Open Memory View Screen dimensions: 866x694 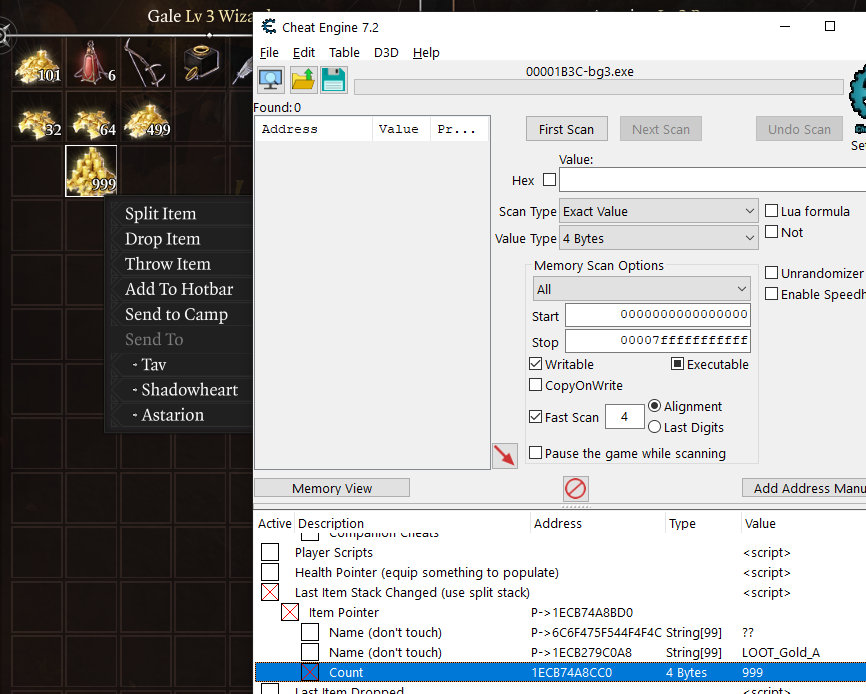(332, 488)
